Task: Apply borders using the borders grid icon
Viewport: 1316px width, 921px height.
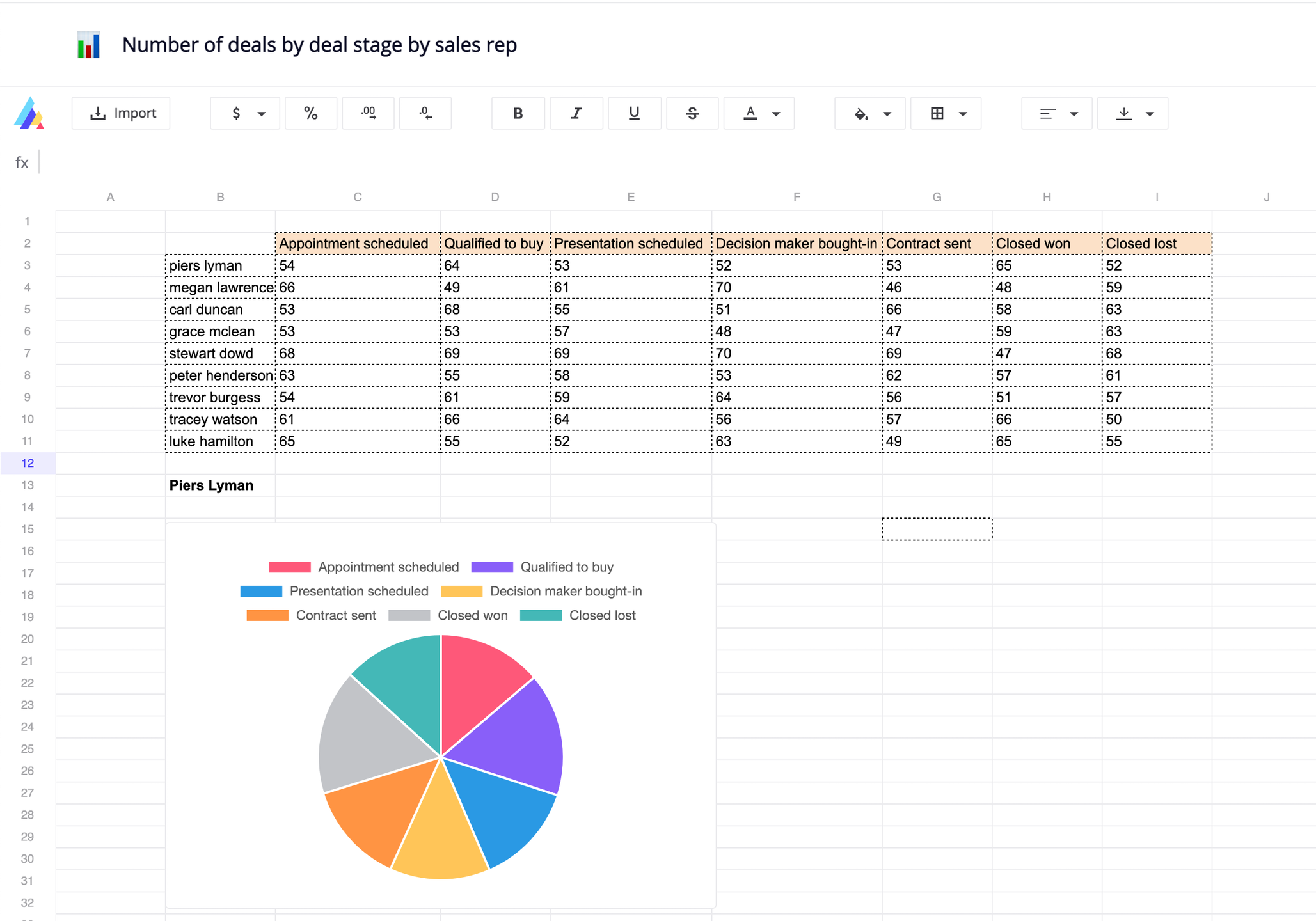Action: [937, 113]
